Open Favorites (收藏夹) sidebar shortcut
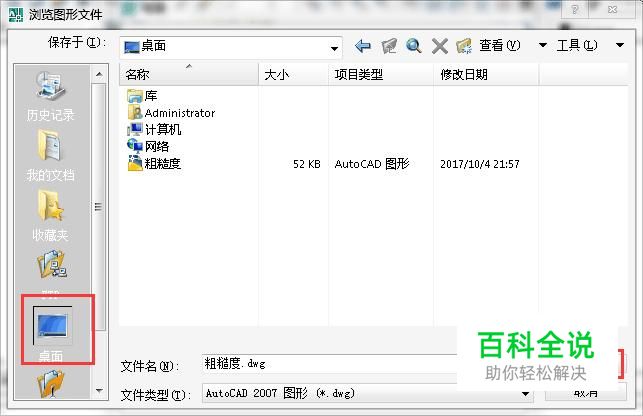643x416 pixels. point(50,216)
